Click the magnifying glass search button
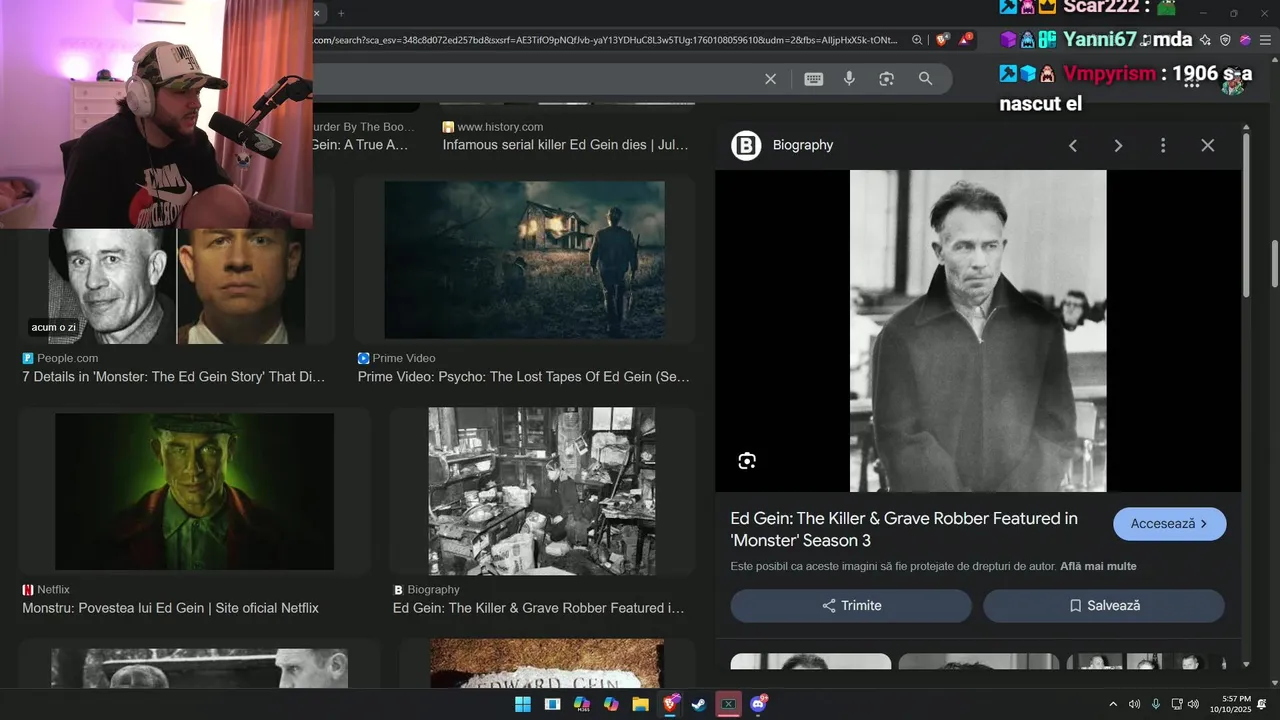Viewport: 1280px width, 720px height. coord(925,79)
